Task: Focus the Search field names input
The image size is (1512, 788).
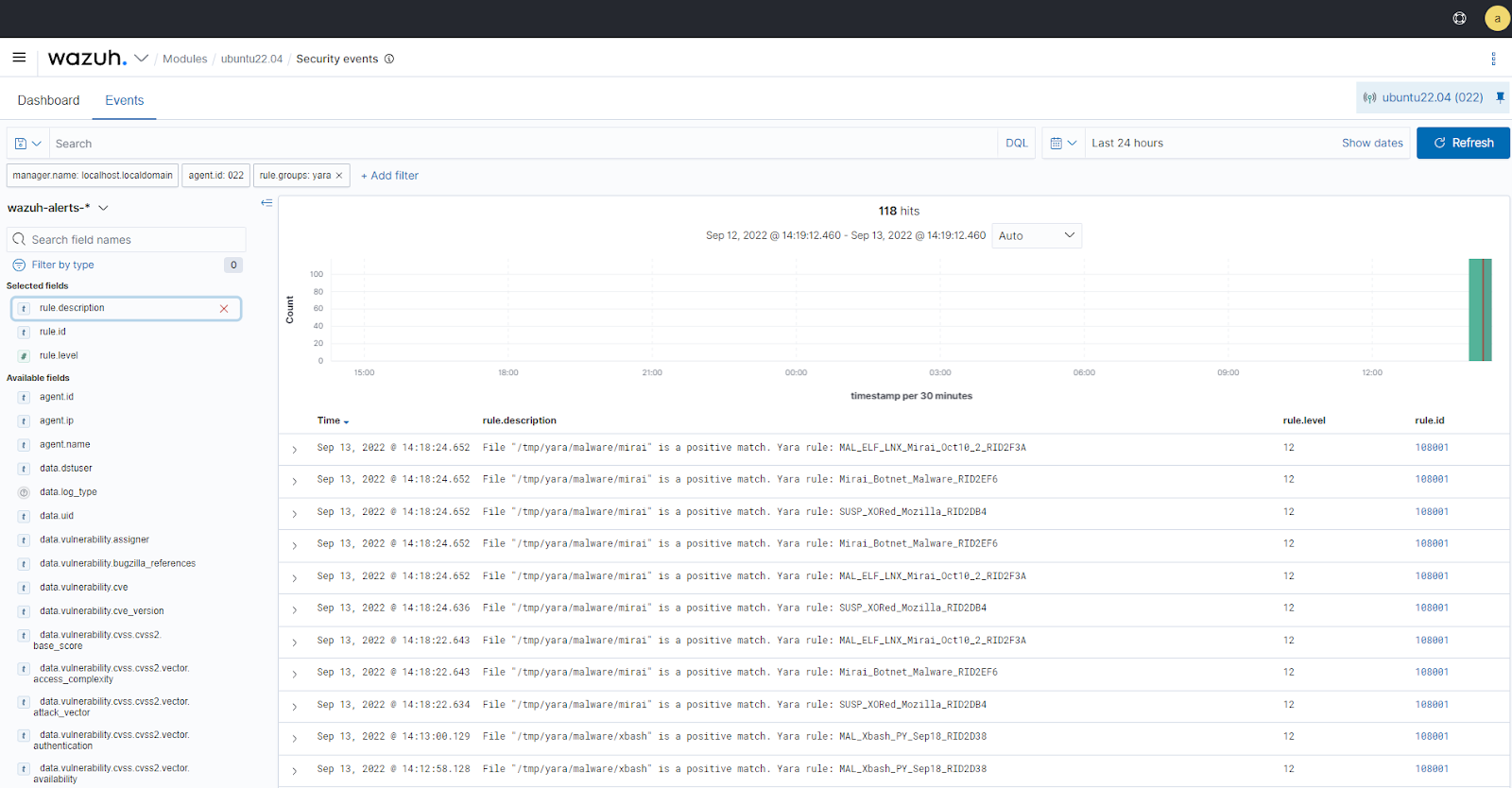Action: pyautogui.click(x=127, y=240)
